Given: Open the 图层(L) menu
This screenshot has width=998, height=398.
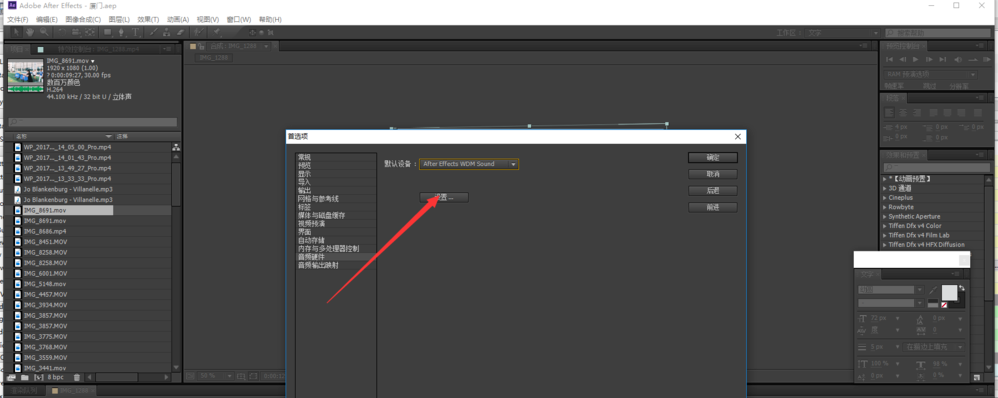Looking at the screenshot, I should point(119,20).
